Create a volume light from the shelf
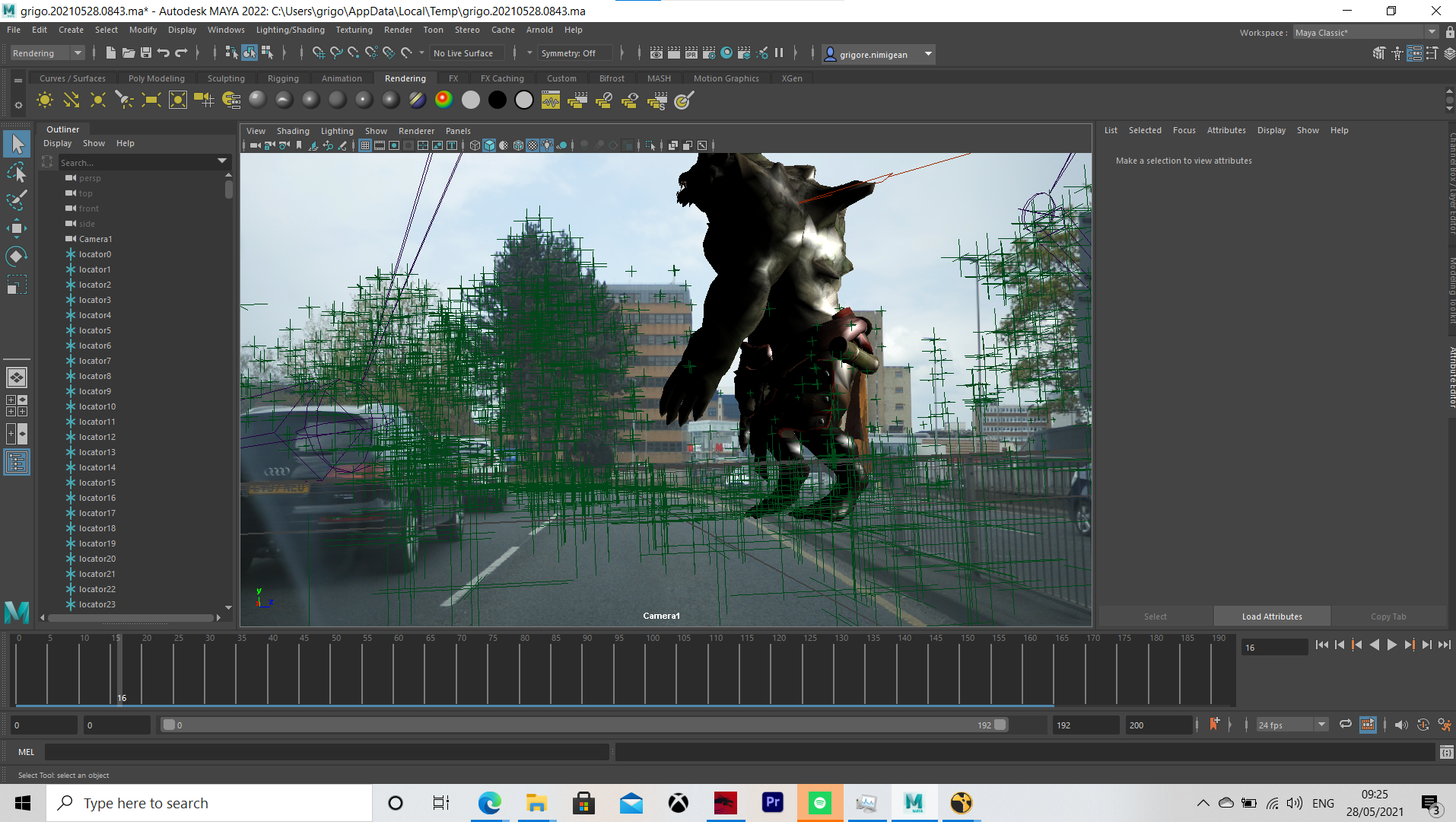The height and width of the screenshot is (822, 1456). click(178, 100)
